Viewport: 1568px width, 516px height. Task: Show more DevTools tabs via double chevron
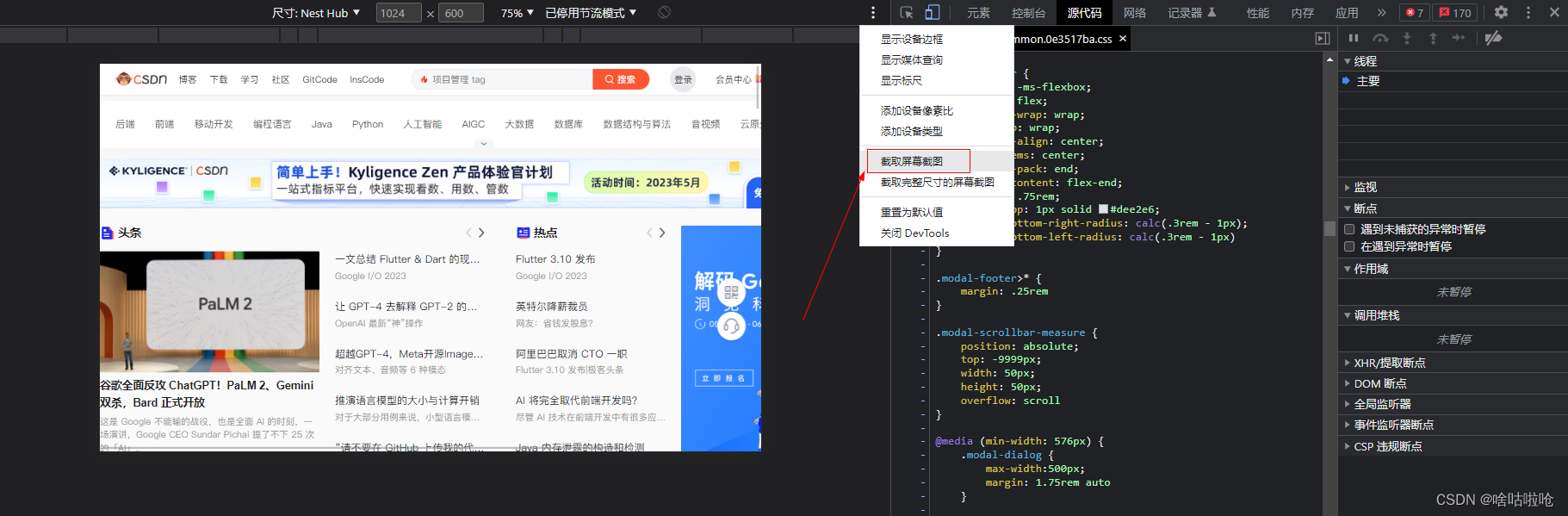pyautogui.click(x=1381, y=12)
